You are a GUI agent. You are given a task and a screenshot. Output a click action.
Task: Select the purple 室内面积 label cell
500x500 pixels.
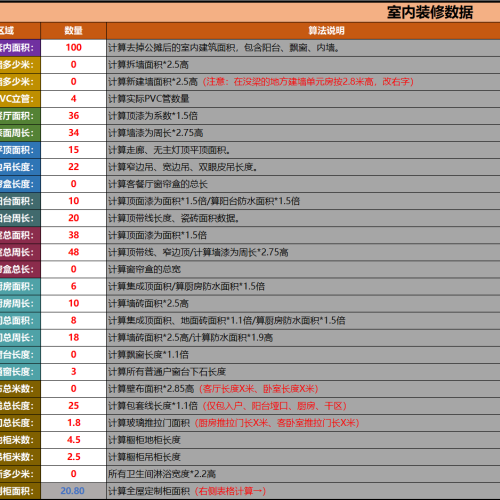click(20, 48)
